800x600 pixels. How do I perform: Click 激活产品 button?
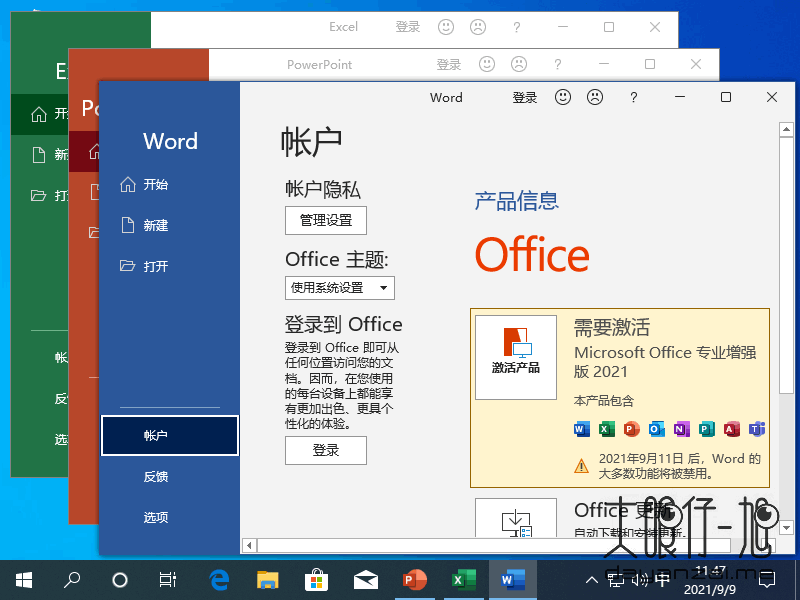515,357
